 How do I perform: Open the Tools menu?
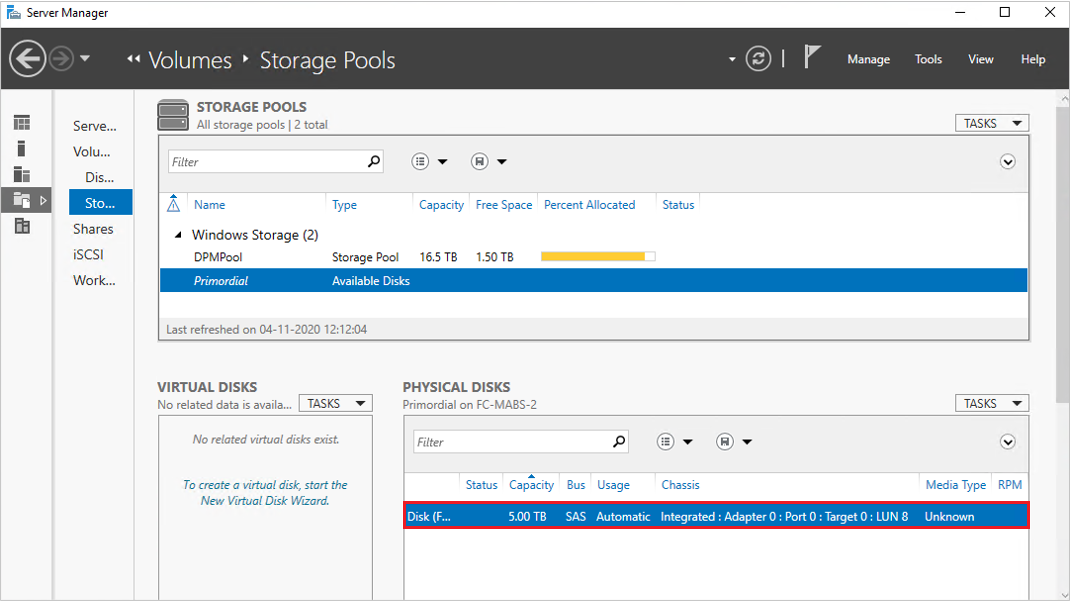[928, 59]
